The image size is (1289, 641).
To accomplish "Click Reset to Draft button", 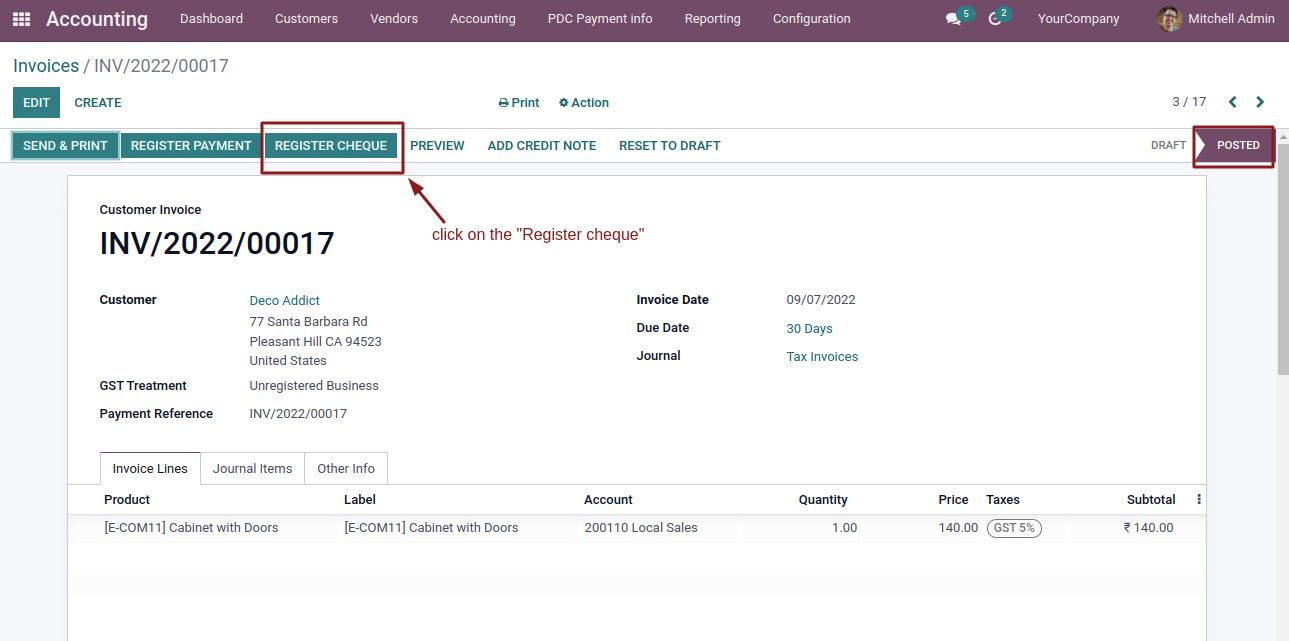I will click(670, 145).
